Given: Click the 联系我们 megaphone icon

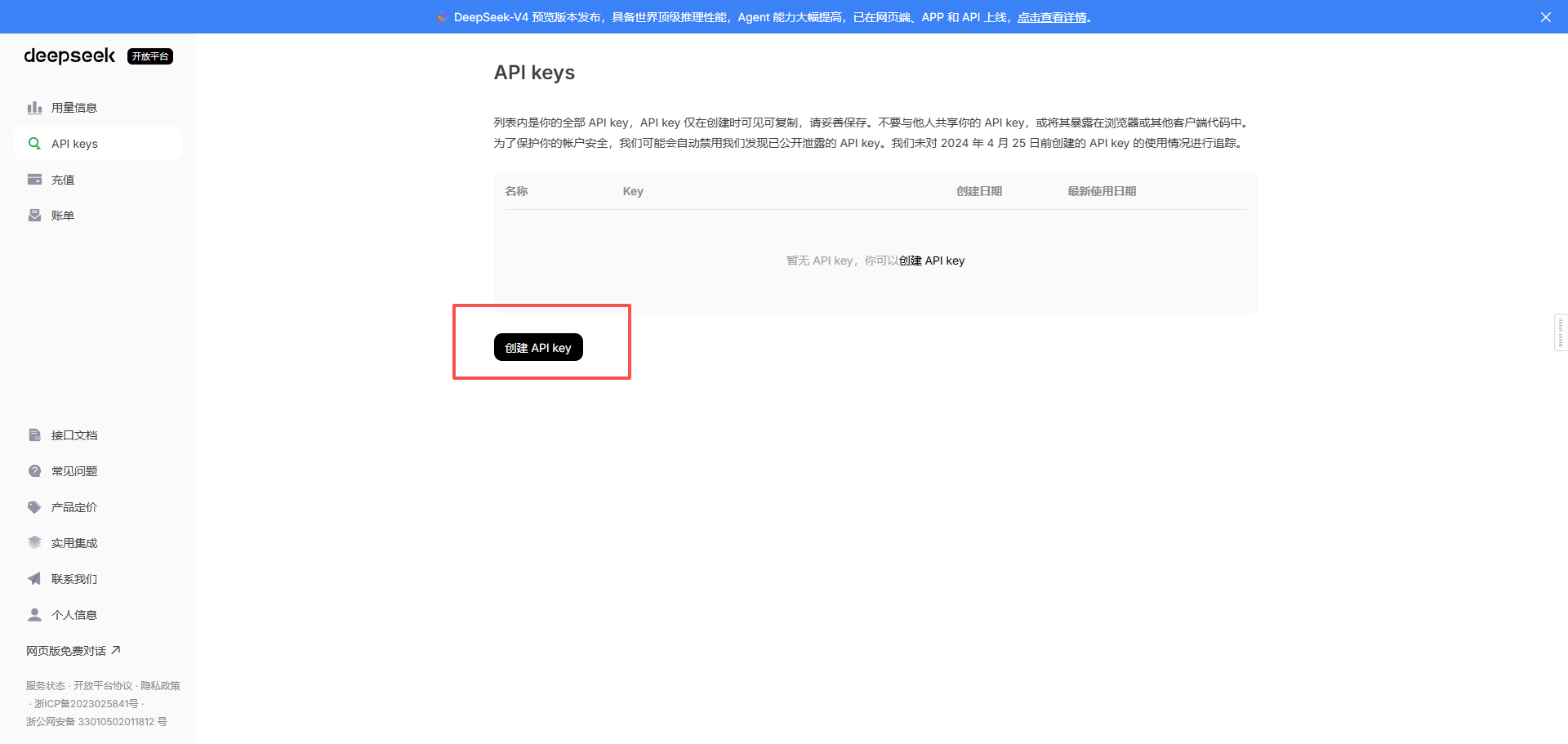Looking at the screenshot, I should click(x=34, y=579).
